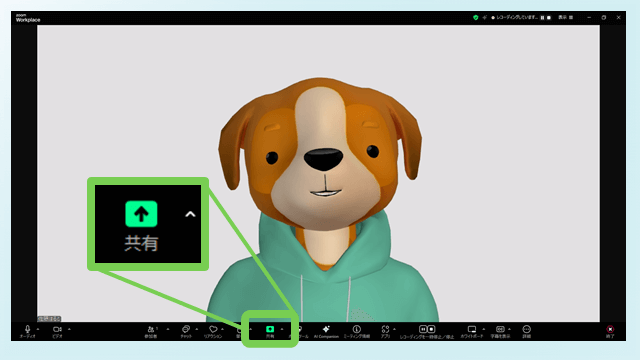
Task: Toggle the video camera button
Action: coord(57,329)
